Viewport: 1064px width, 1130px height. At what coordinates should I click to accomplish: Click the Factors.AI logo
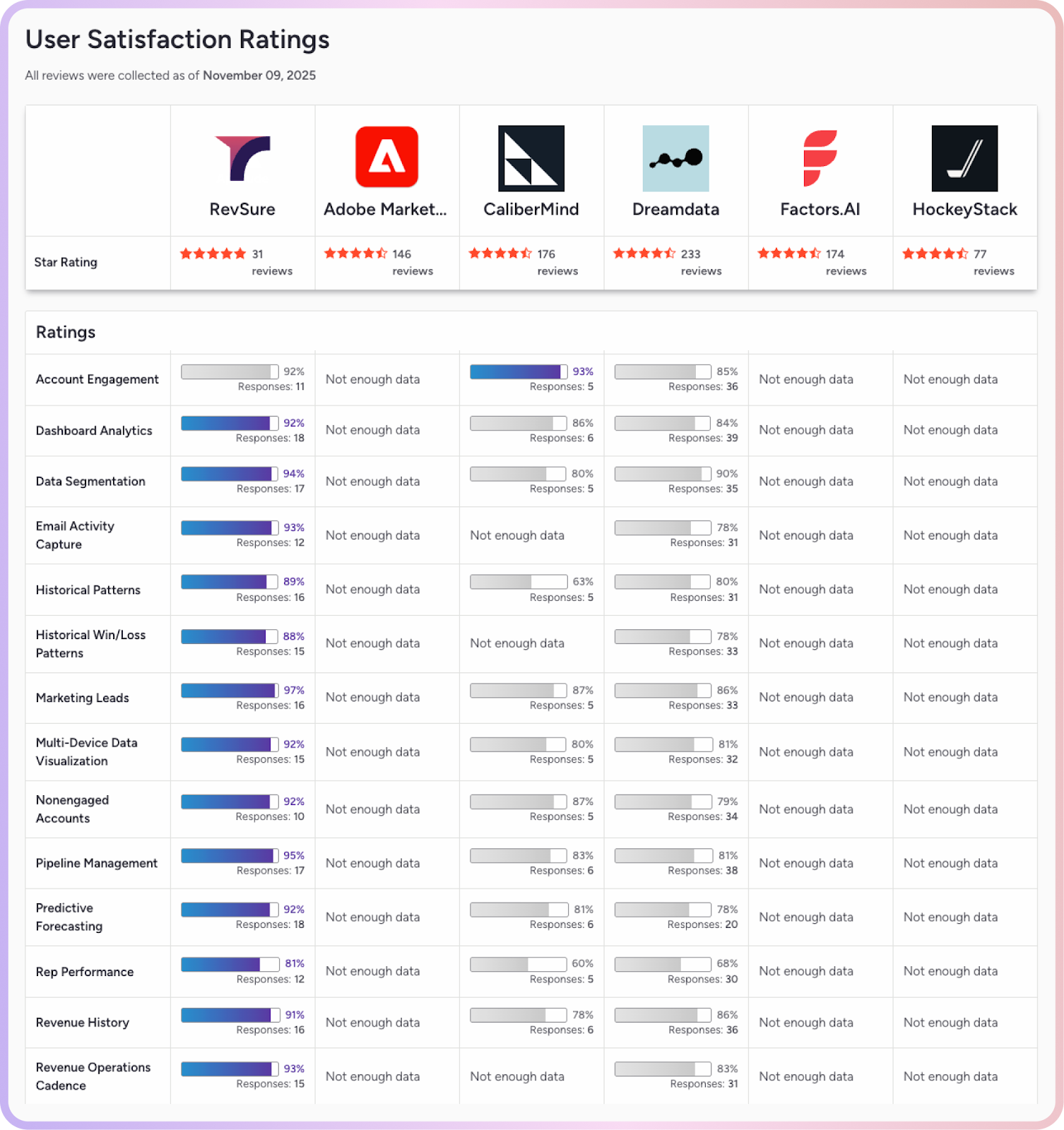pos(820,158)
